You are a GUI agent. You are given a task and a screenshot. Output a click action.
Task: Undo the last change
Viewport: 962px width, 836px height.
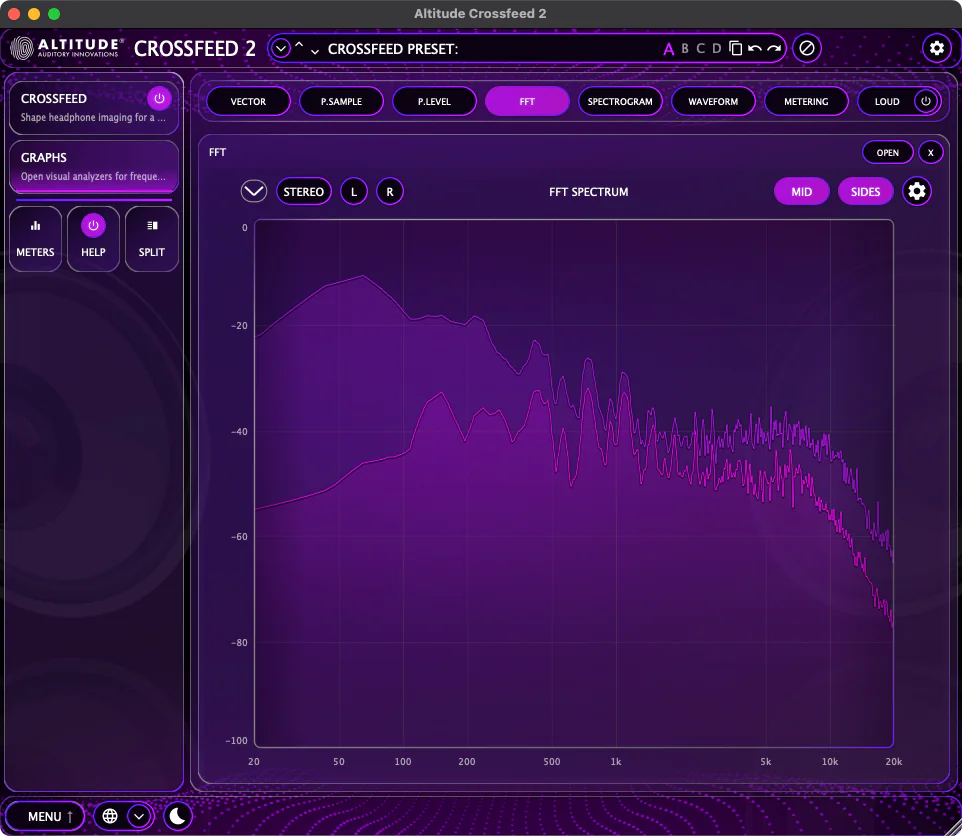click(x=755, y=48)
